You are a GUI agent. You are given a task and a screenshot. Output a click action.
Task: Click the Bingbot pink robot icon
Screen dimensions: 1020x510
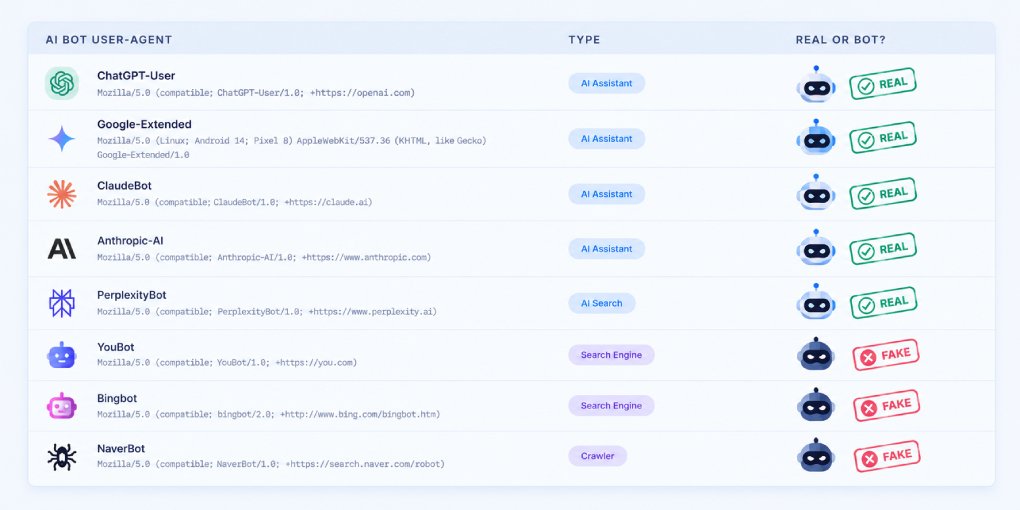(x=62, y=406)
